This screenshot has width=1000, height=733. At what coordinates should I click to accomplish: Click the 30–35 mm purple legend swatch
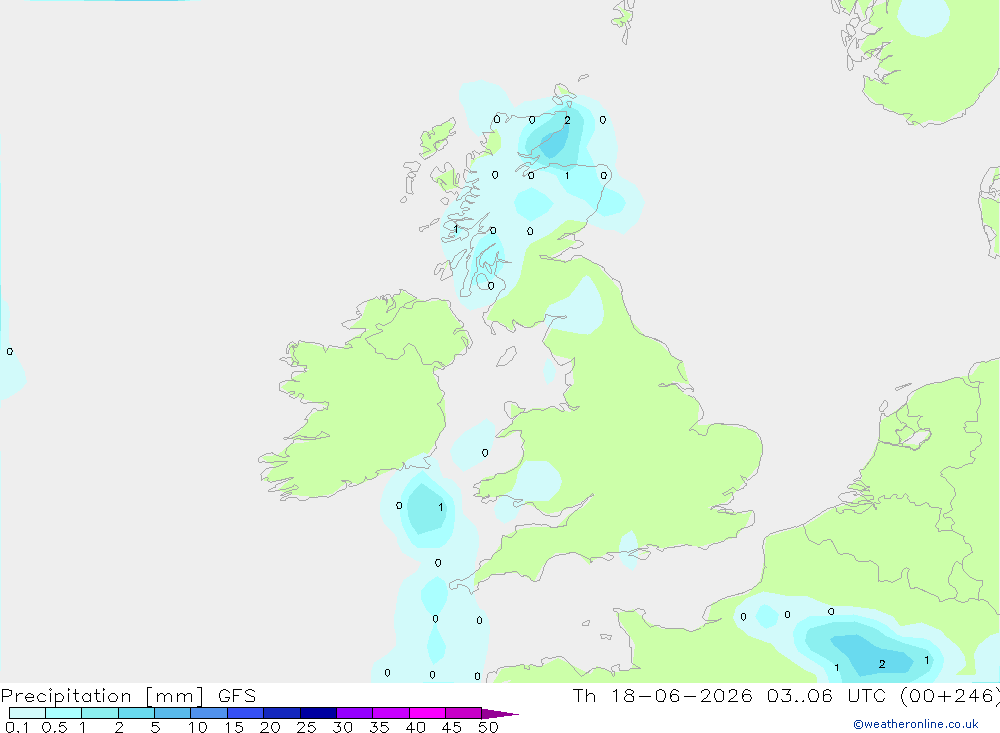coord(355,713)
